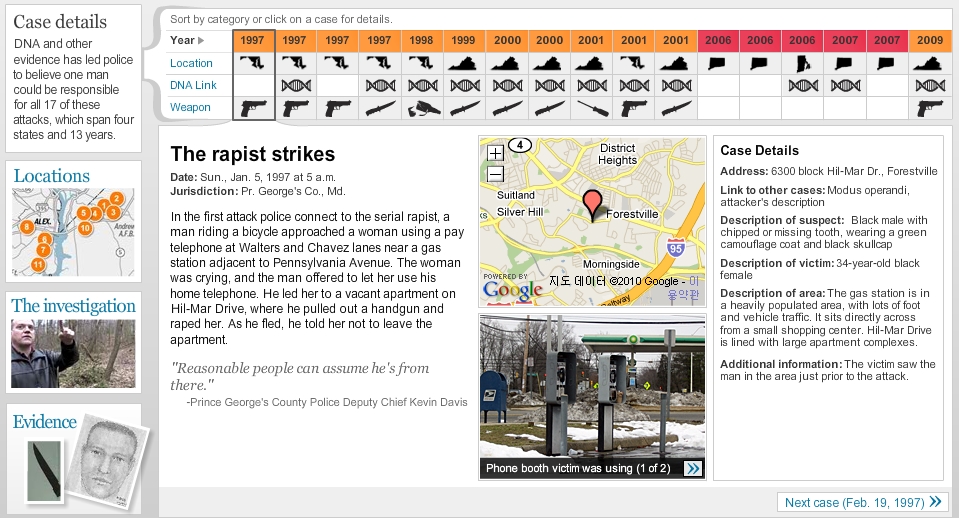Click orange marker 7 on Locations map
959x518 pixels.
pyautogui.click(x=43, y=250)
